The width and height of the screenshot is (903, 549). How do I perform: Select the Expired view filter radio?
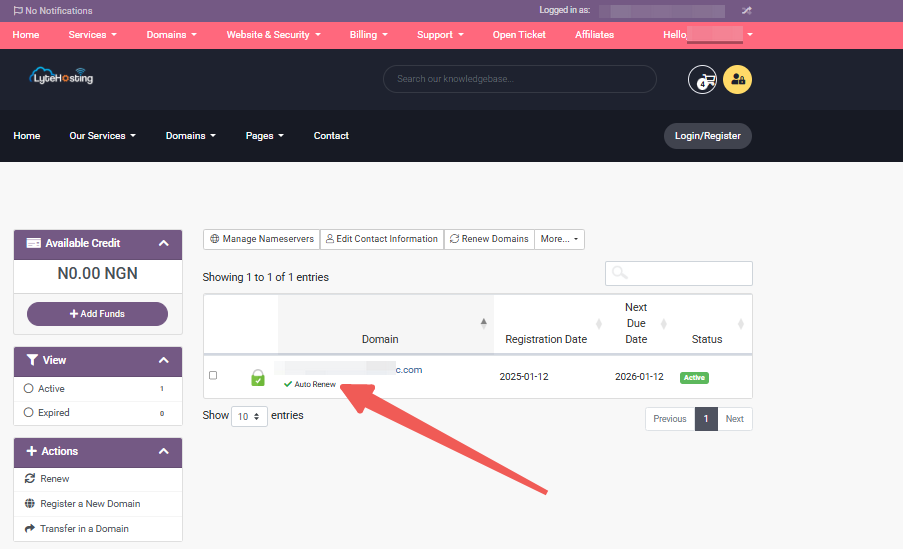tap(28, 412)
